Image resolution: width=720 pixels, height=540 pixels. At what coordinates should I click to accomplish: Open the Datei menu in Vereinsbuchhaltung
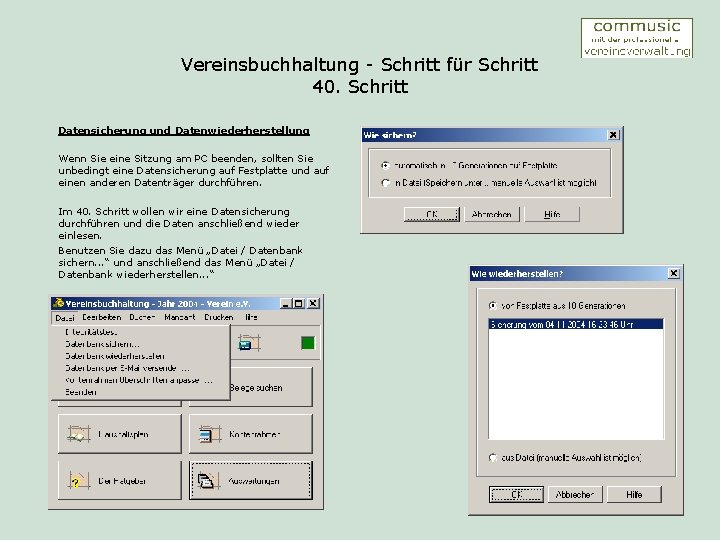pos(64,317)
